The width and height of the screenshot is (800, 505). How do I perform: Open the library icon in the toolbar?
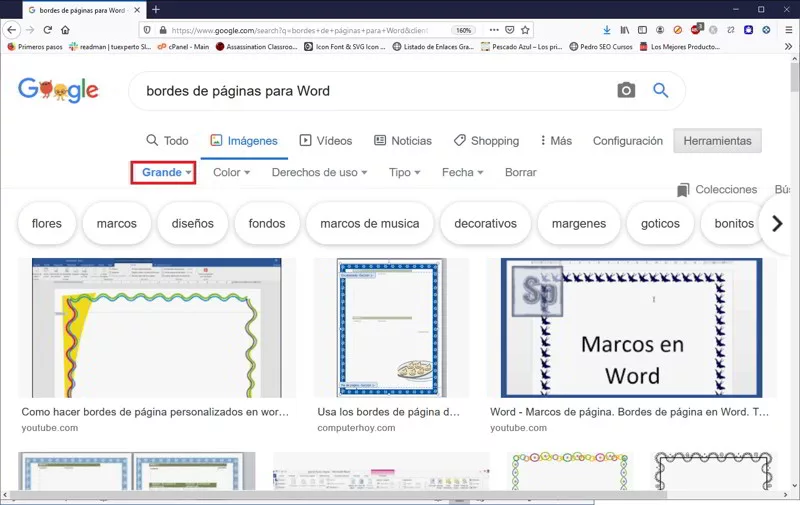(x=624, y=30)
